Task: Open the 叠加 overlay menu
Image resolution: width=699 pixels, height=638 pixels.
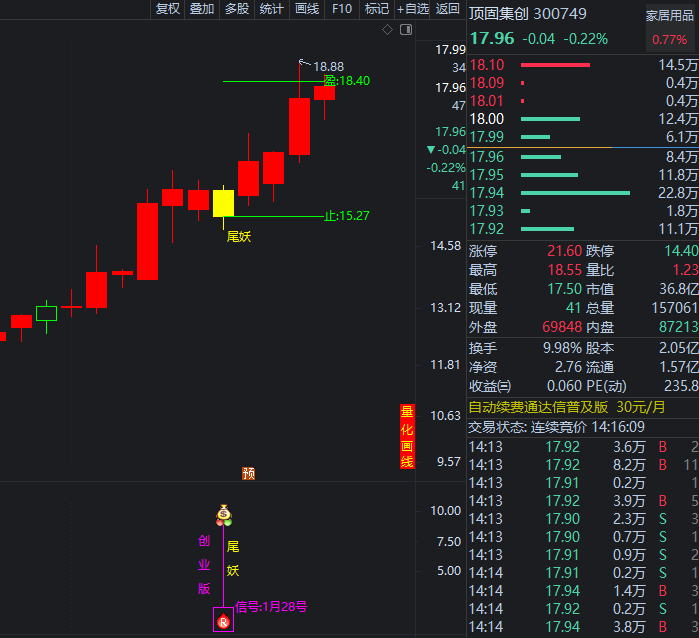Action: point(202,9)
